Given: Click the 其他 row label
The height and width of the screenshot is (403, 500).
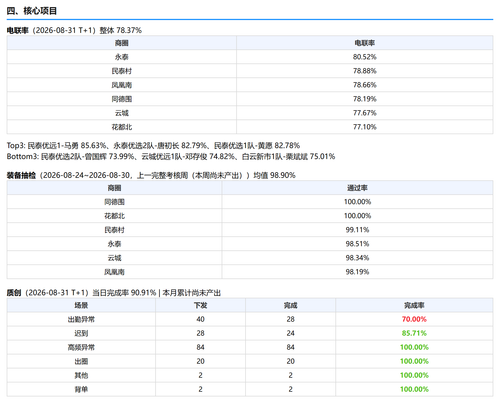Looking at the screenshot, I should (x=81, y=375).
